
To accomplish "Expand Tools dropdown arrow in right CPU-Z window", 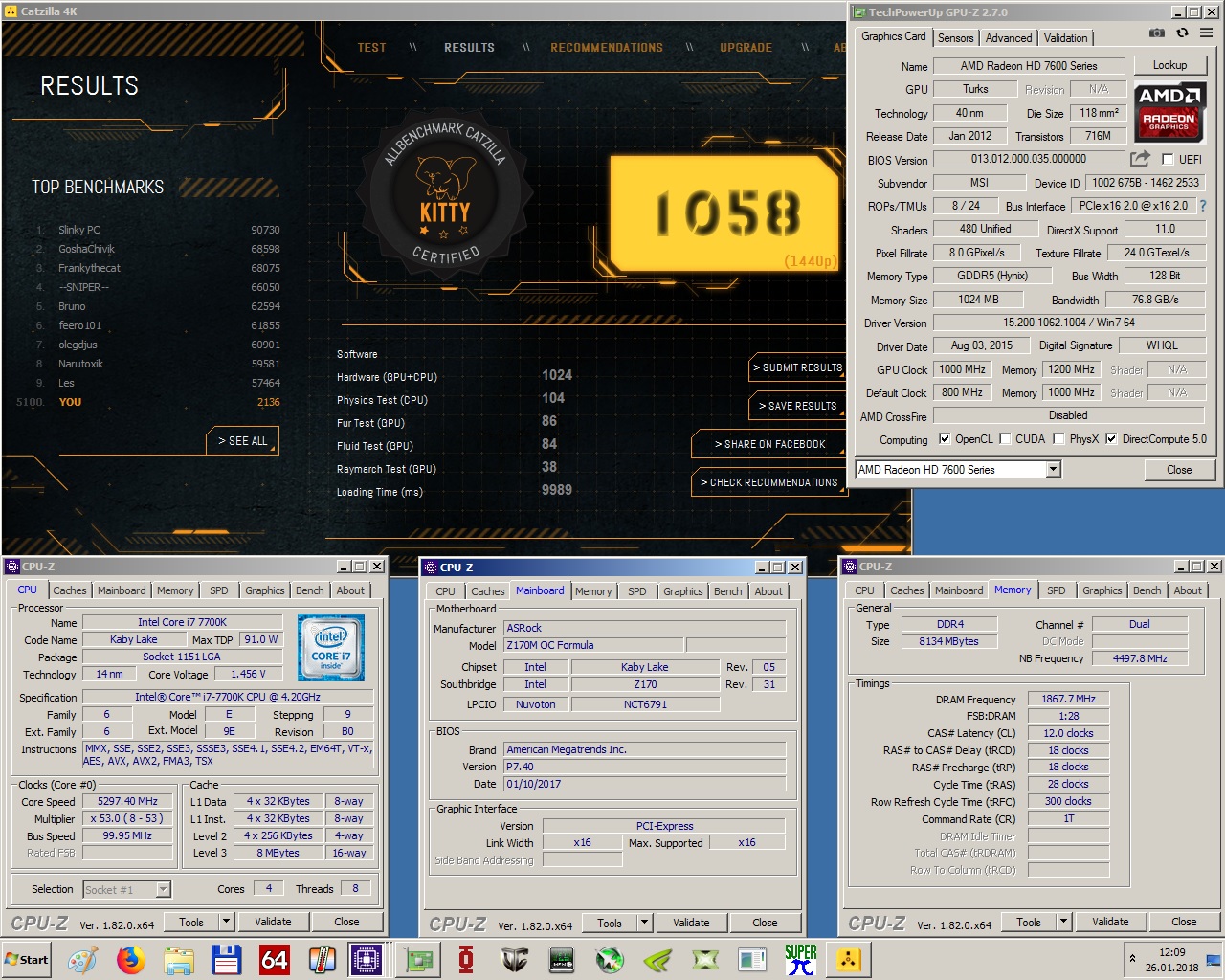I will point(1063,923).
